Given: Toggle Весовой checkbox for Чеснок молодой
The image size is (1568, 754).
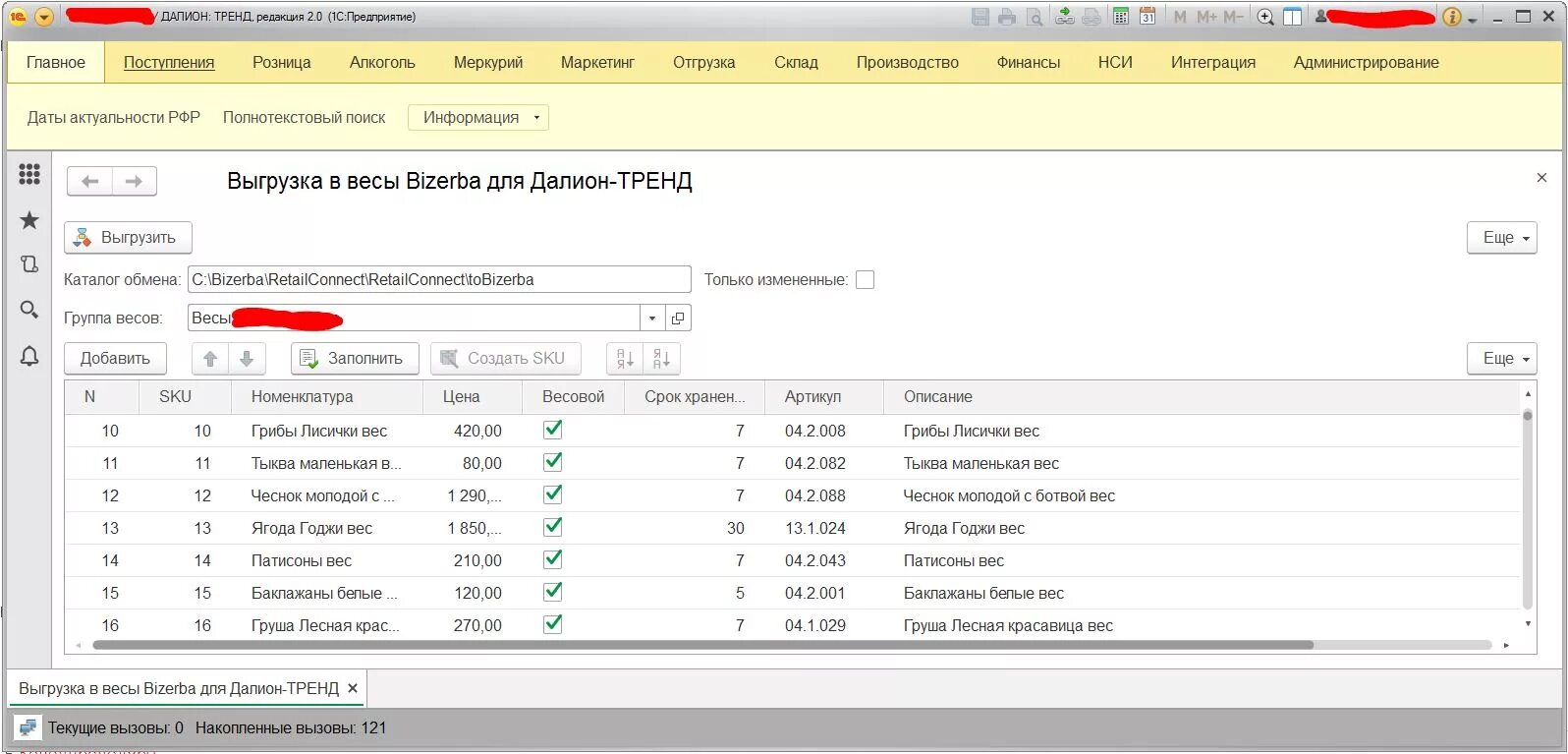Looking at the screenshot, I should [x=553, y=494].
